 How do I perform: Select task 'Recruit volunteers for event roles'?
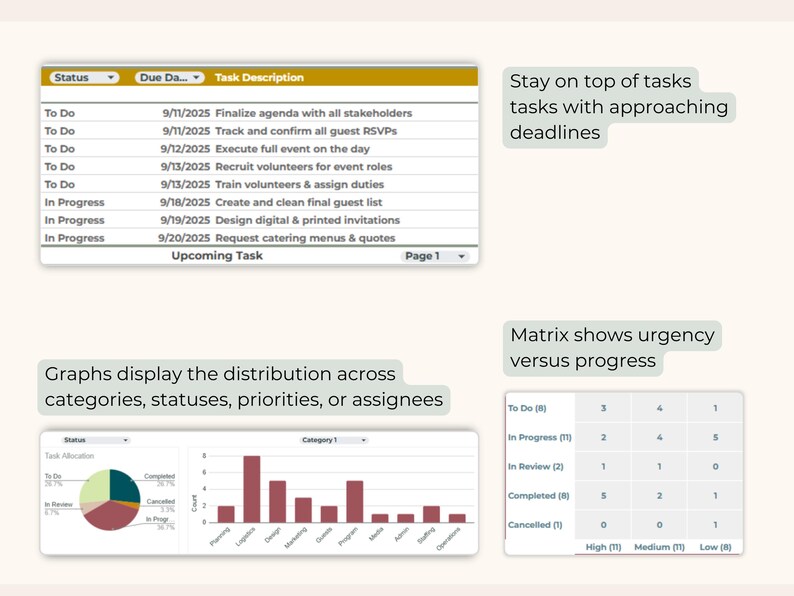[x=303, y=167]
